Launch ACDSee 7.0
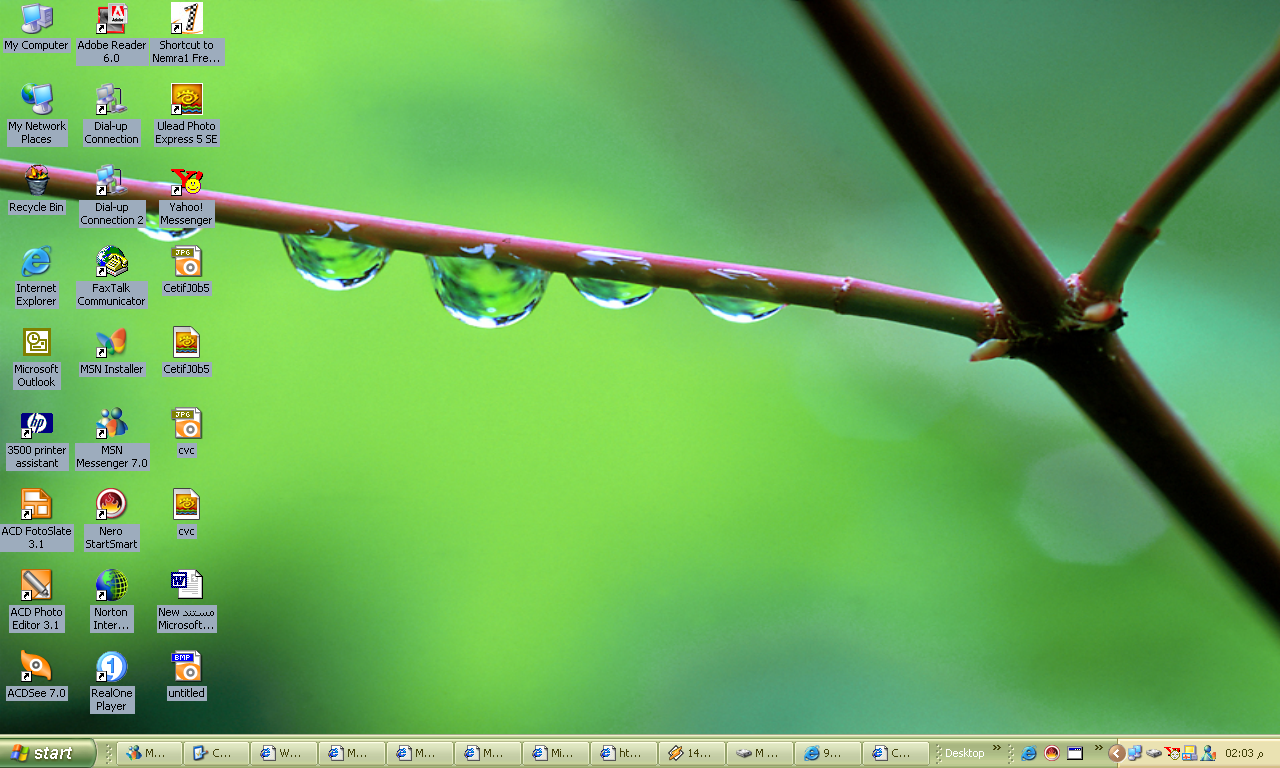Screen dimensions: 1280x768 [36, 676]
